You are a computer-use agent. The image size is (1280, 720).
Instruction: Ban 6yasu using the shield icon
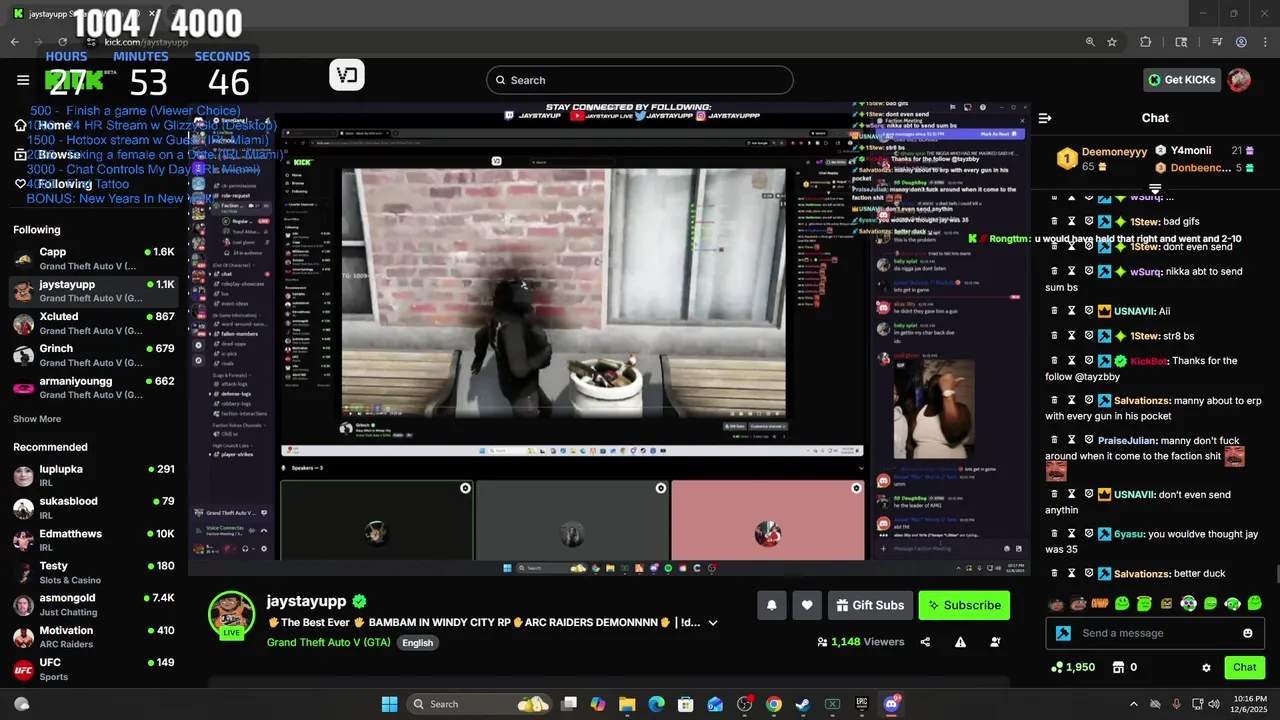coord(1089,533)
